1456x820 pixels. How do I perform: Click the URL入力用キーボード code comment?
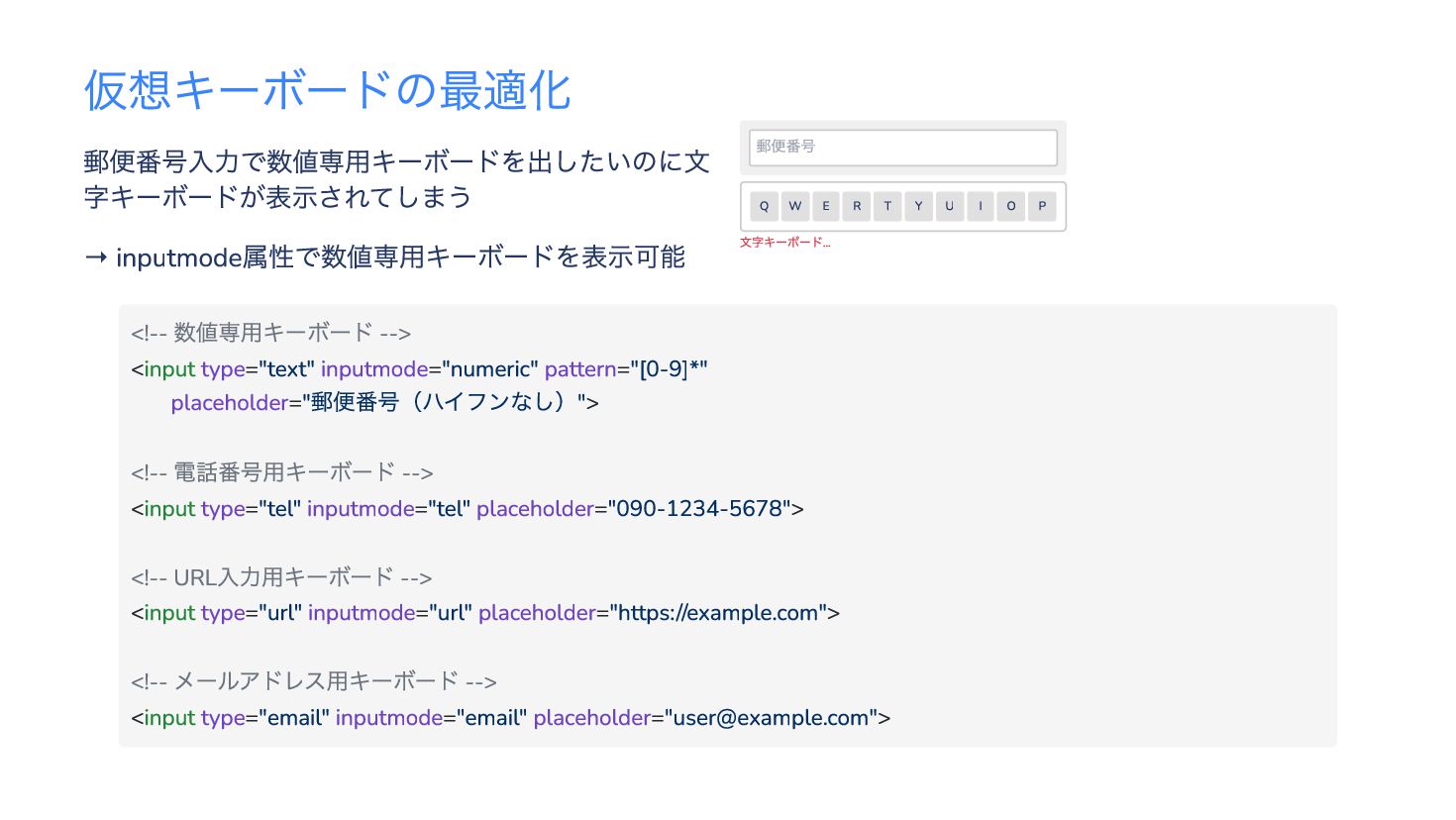tap(281, 577)
